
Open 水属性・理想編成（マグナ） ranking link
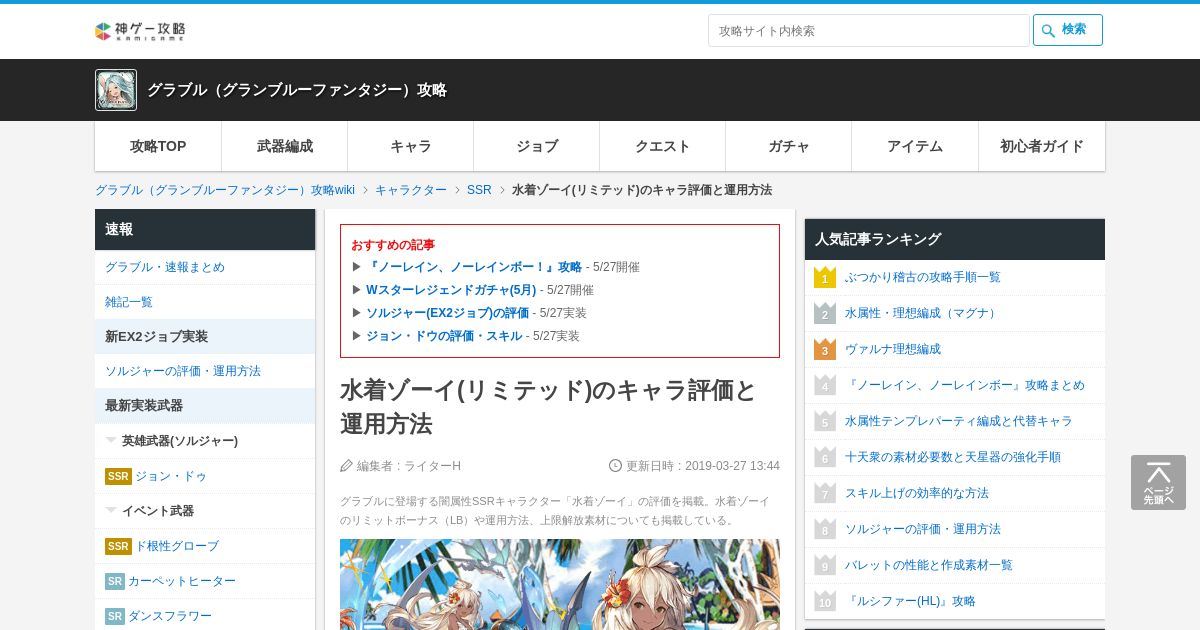[922, 313]
